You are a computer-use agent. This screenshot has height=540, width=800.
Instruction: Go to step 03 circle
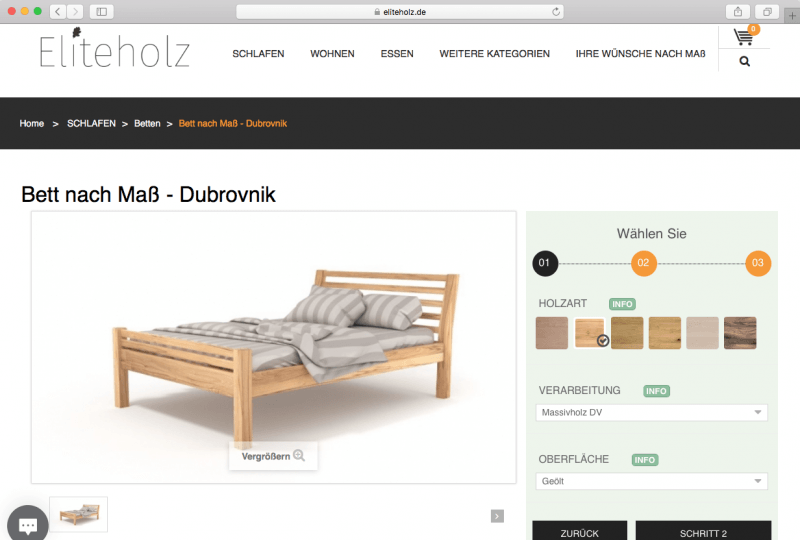click(x=758, y=263)
